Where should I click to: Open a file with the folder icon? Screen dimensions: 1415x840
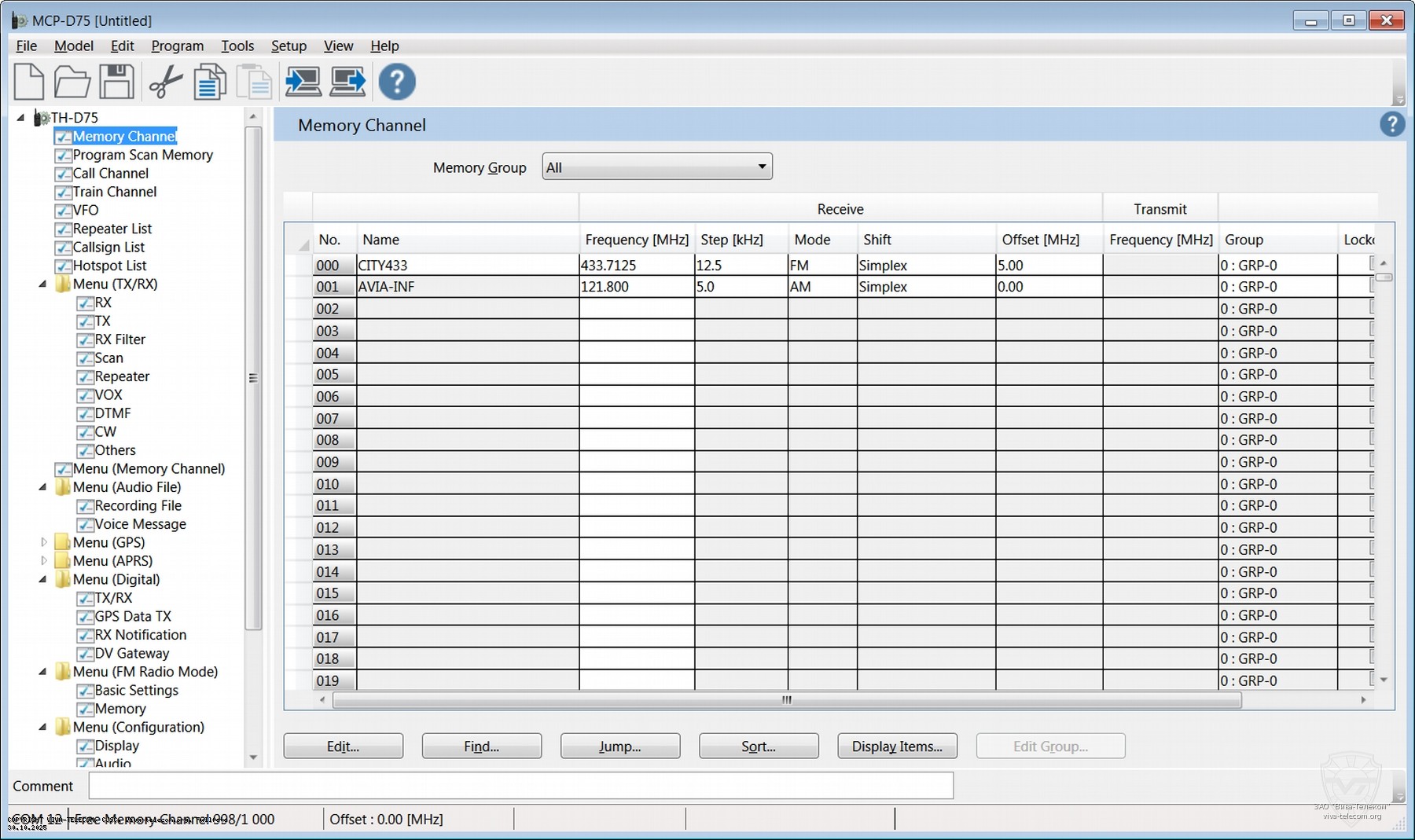click(x=72, y=82)
